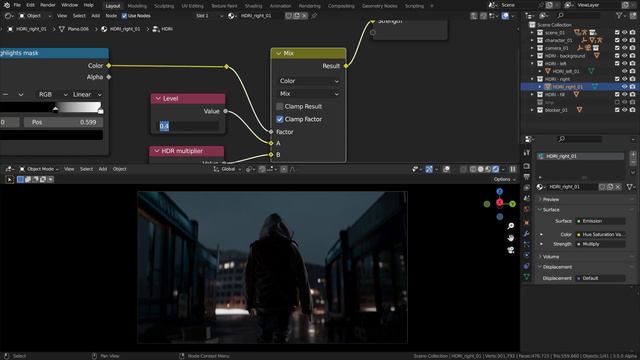The height and width of the screenshot is (360, 640).
Task: Click the Blender logo icon in menu bar
Action: tap(7, 5)
